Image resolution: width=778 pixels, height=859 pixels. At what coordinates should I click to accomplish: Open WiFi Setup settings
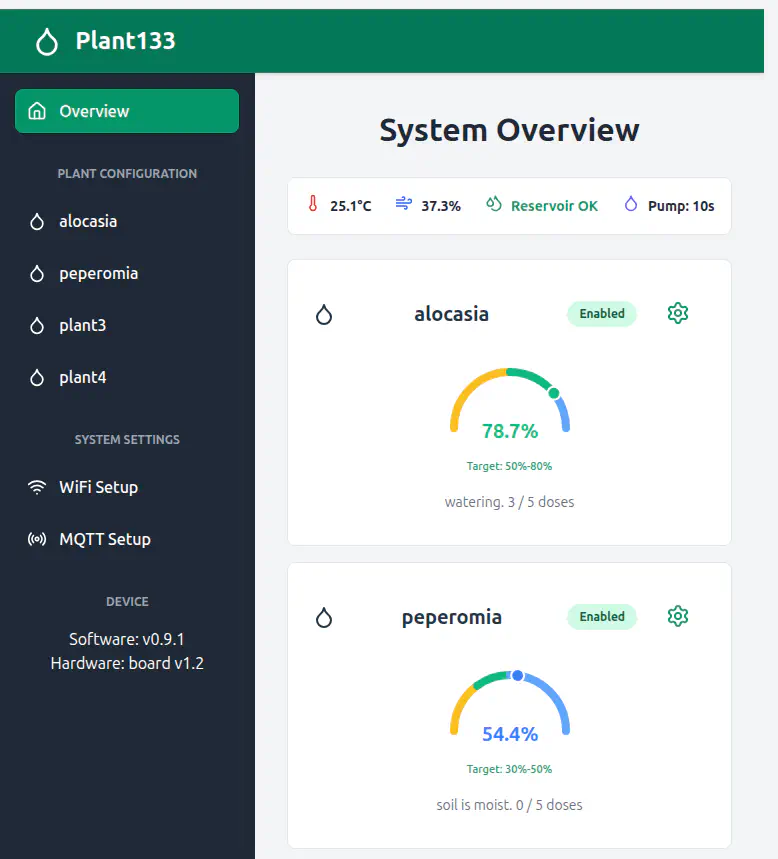click(x=98, y=487)
